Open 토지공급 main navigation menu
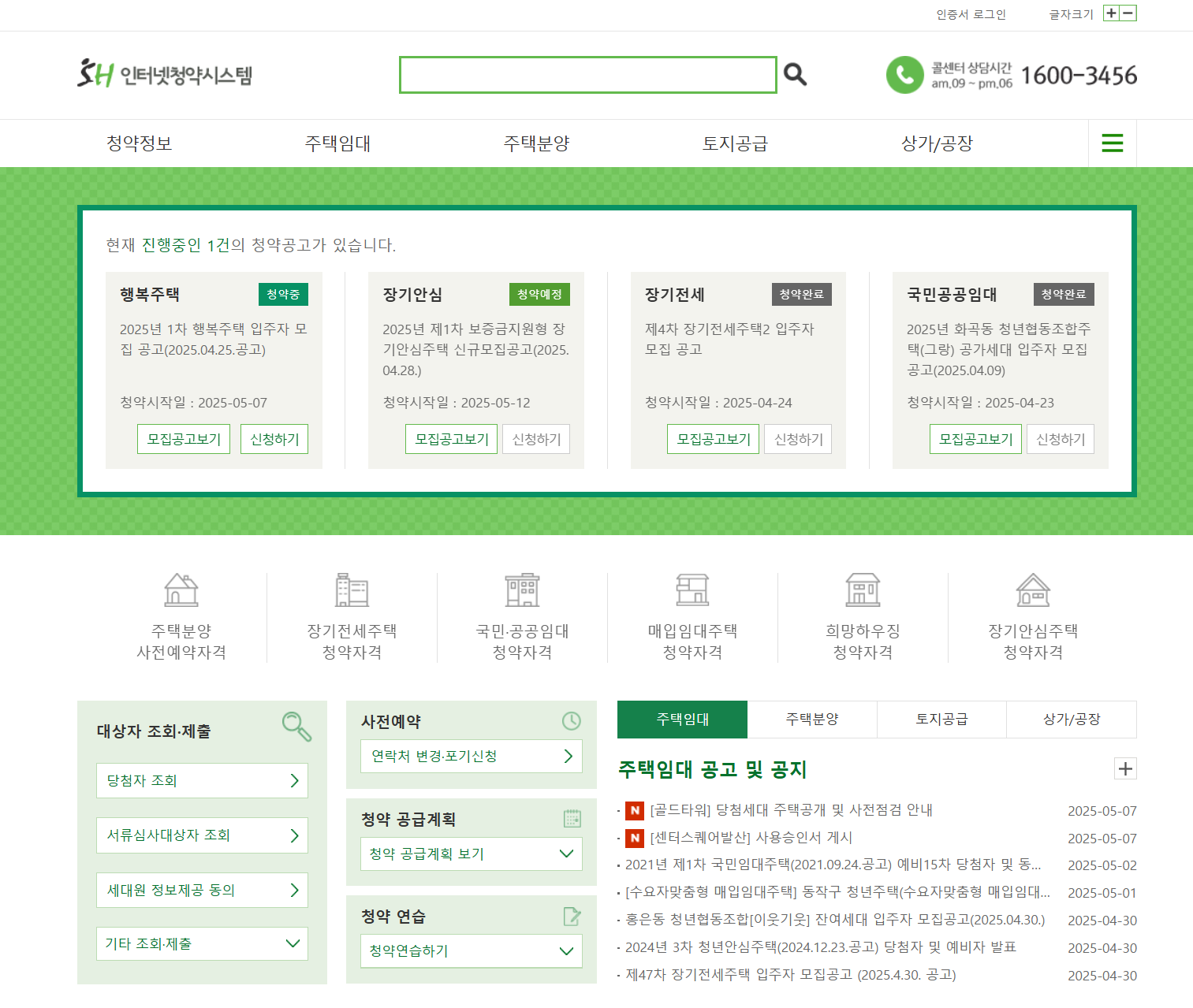This screenshot has width=1193, height=1008. 735,143
